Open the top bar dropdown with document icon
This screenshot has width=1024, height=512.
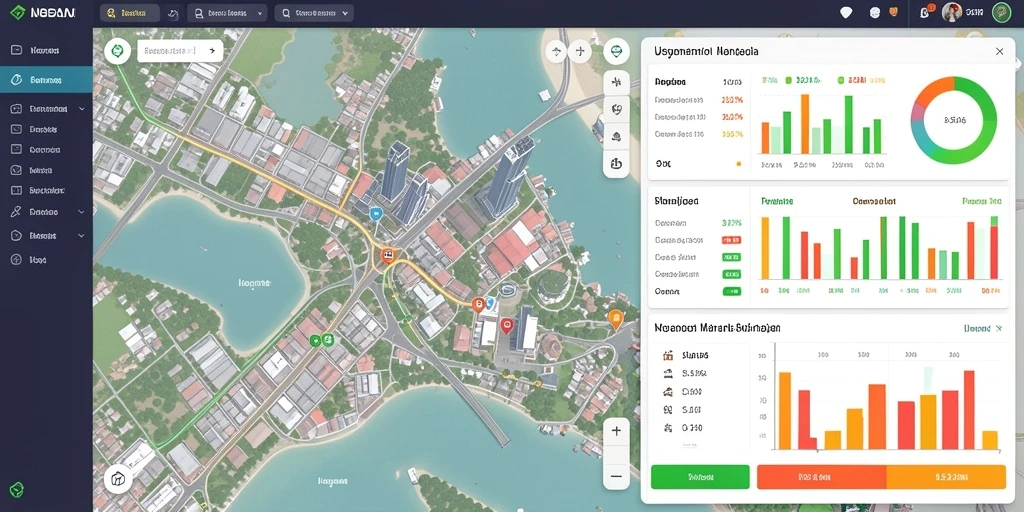[227, 13]
